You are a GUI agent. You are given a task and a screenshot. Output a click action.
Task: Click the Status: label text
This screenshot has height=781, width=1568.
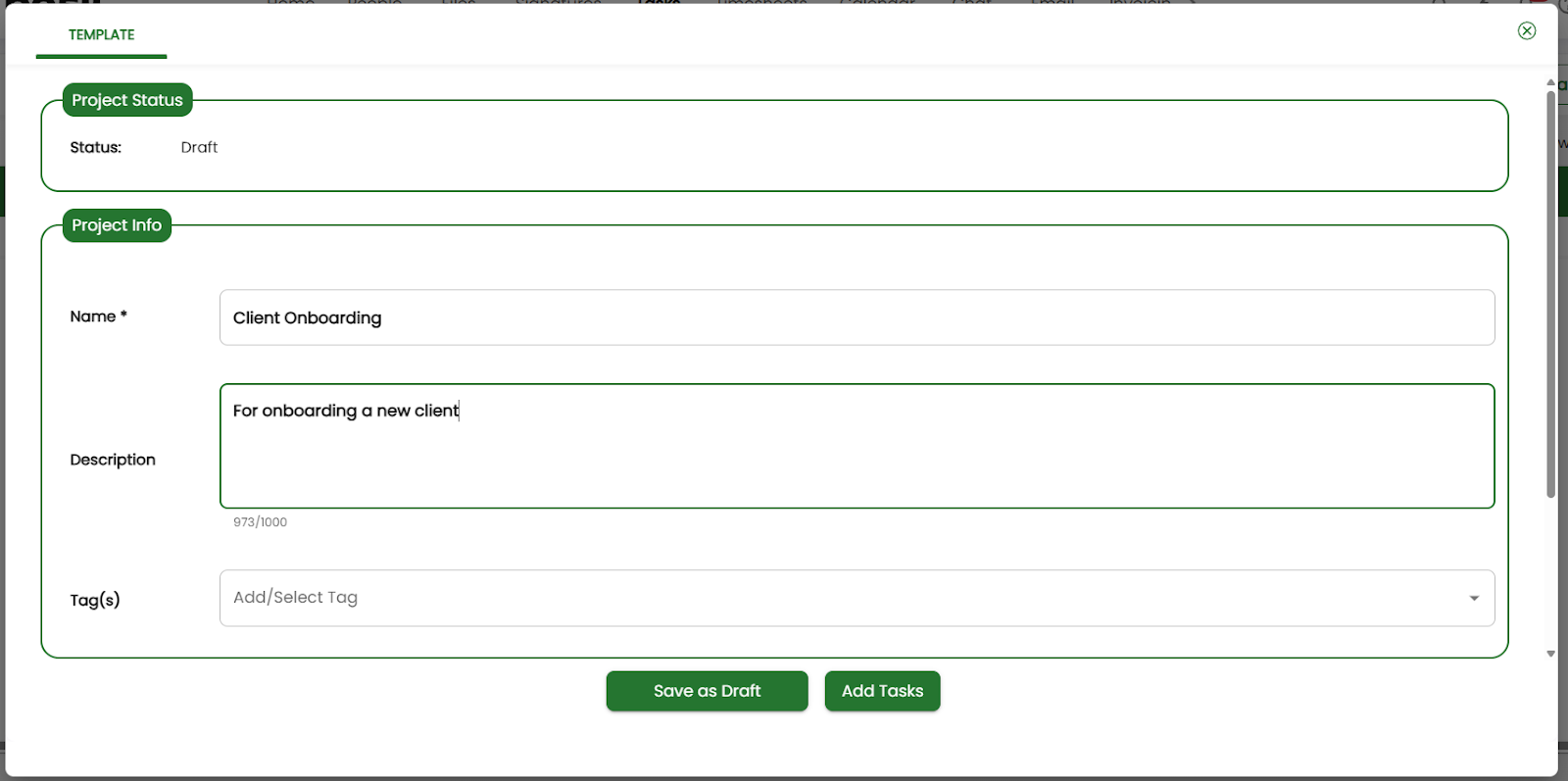pos(95,148)
